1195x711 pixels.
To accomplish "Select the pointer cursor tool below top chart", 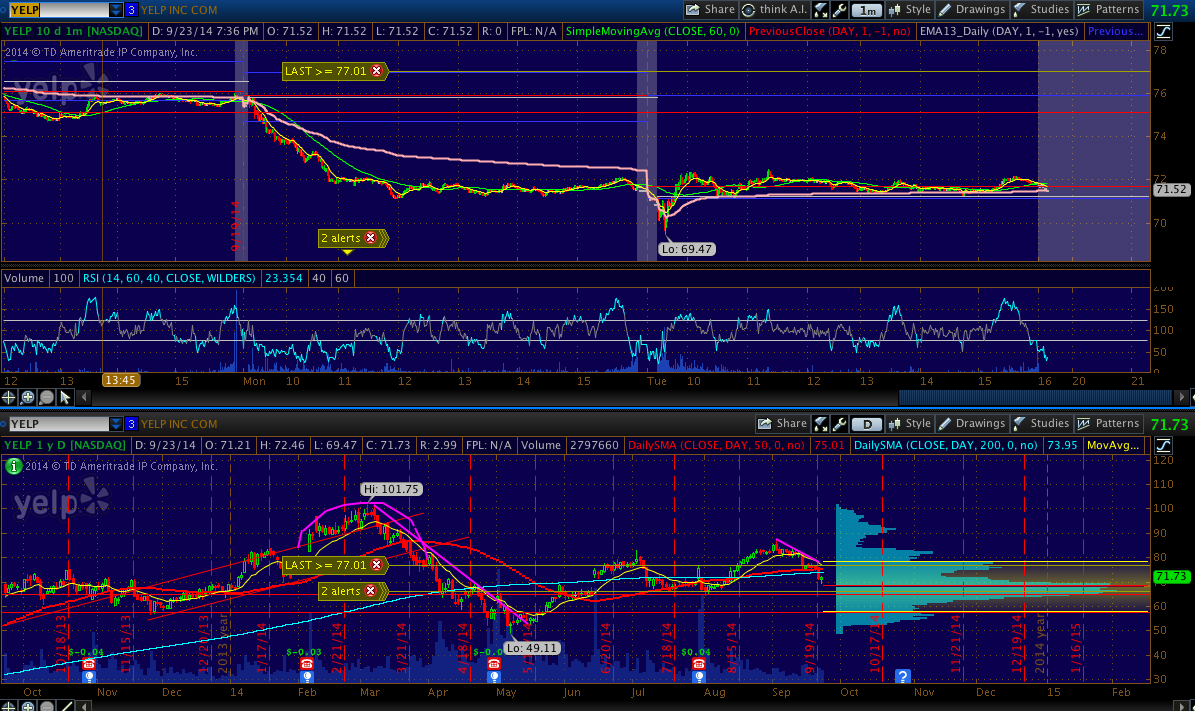I will point(65,397).
